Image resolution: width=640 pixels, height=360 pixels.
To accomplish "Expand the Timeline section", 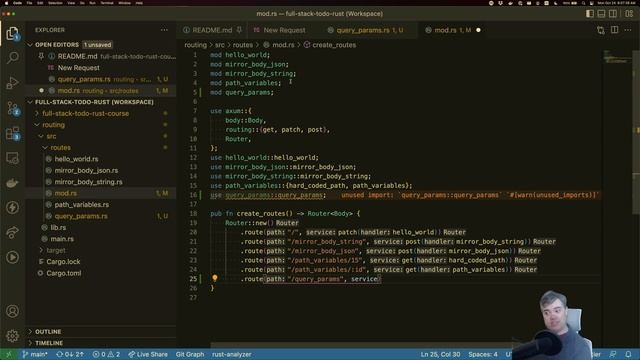I will point(49,343).
